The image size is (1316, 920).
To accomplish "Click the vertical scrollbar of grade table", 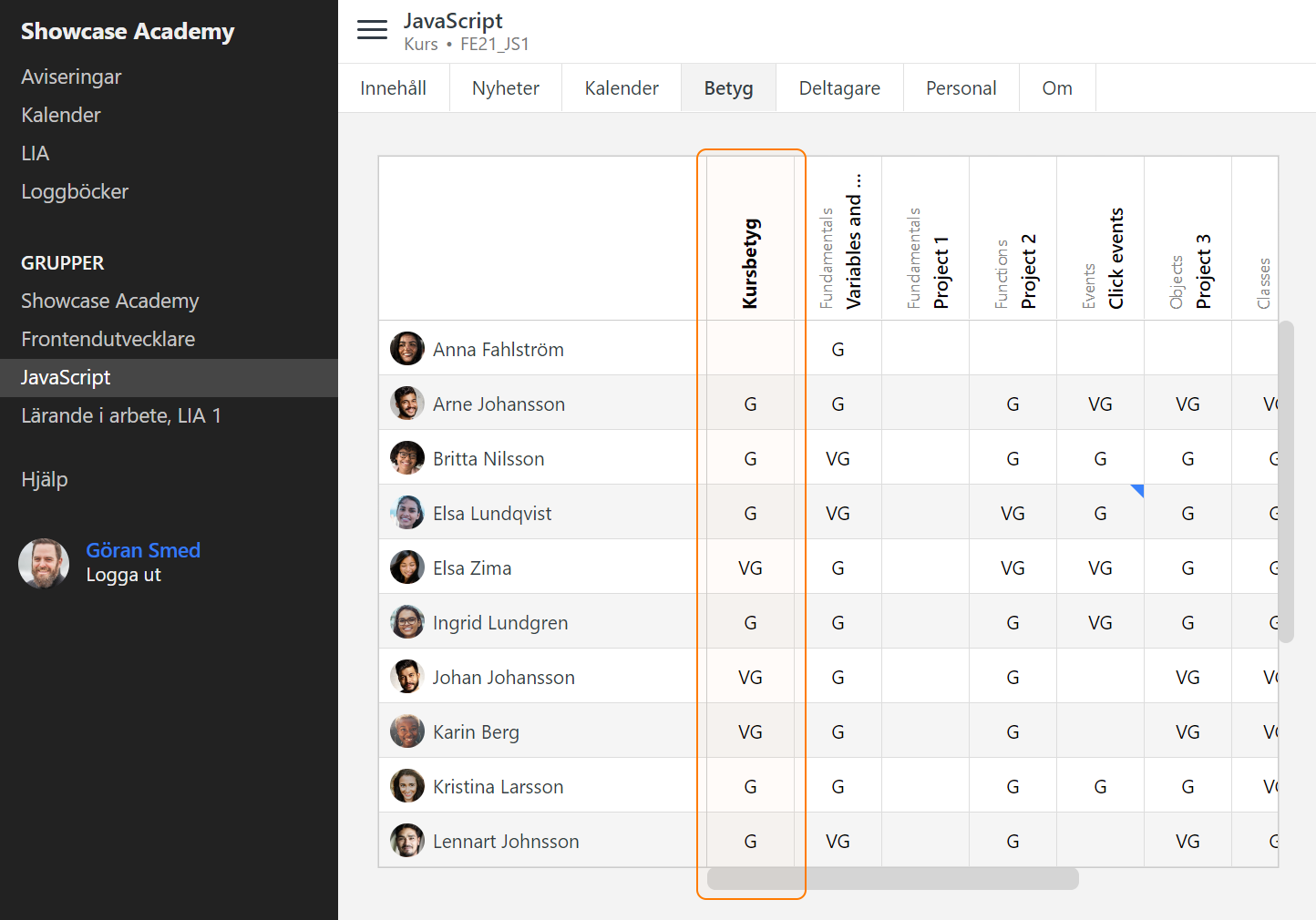I will (1286, 481).
